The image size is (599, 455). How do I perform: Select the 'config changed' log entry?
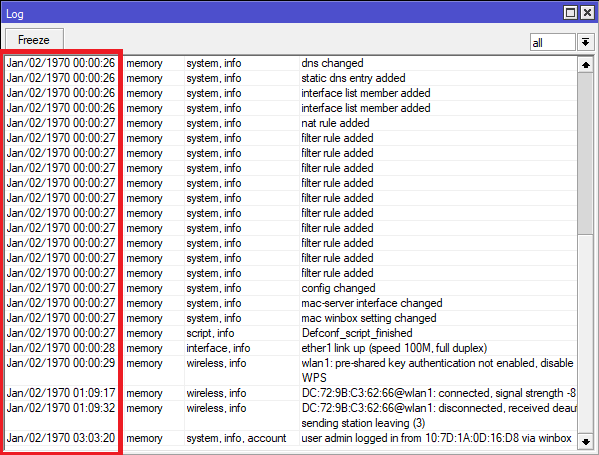290,288
